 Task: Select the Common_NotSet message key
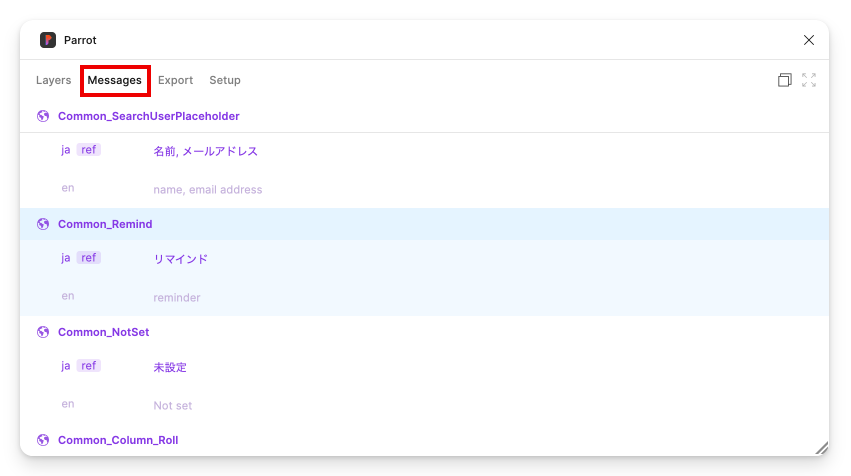tap(103, 332)
